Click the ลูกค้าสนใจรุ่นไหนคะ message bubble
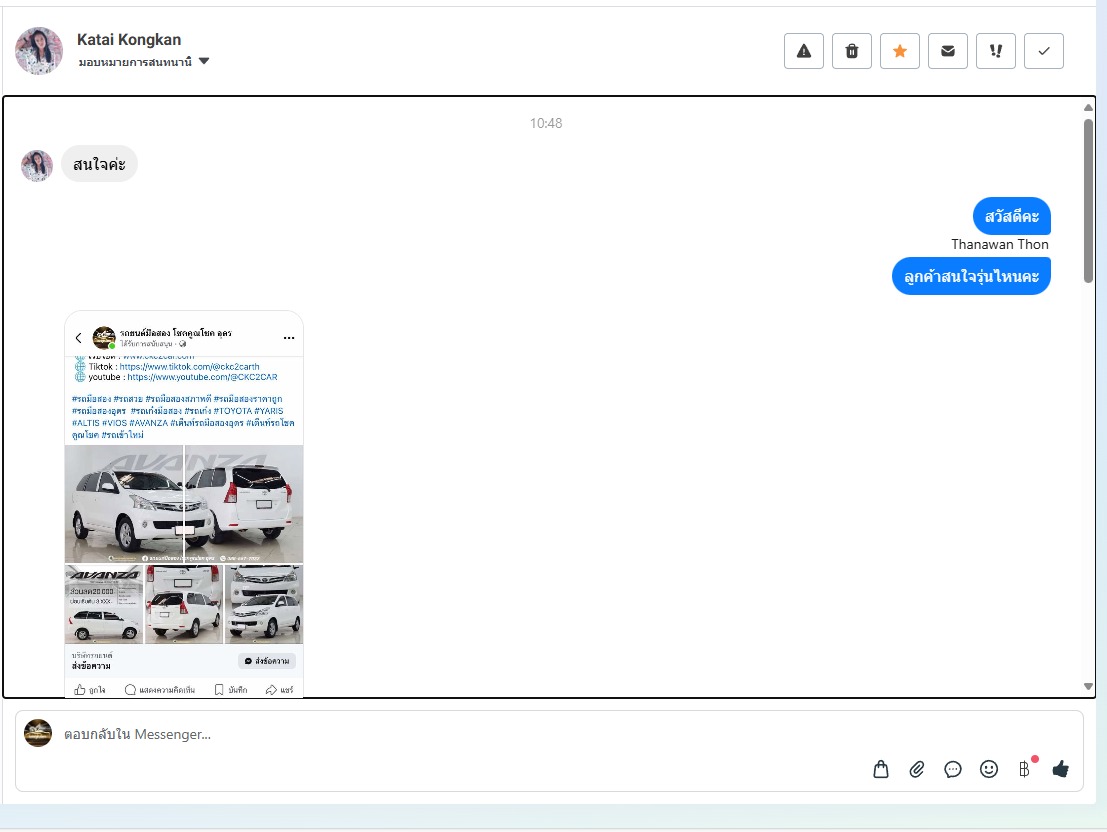 coord(971,276)
